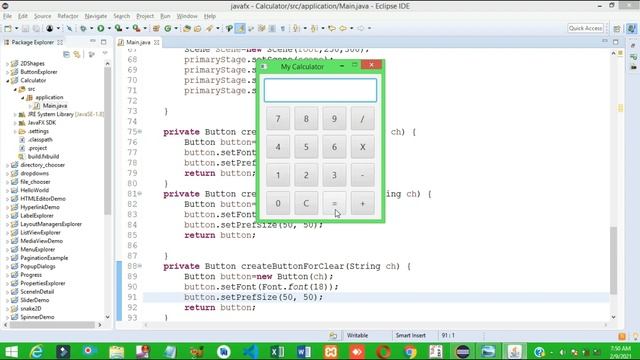Click the X multiply calculator button
Image resolution: width=640 pixels, height=360 pixels.
pyautogui.click(x=362, y=147)
